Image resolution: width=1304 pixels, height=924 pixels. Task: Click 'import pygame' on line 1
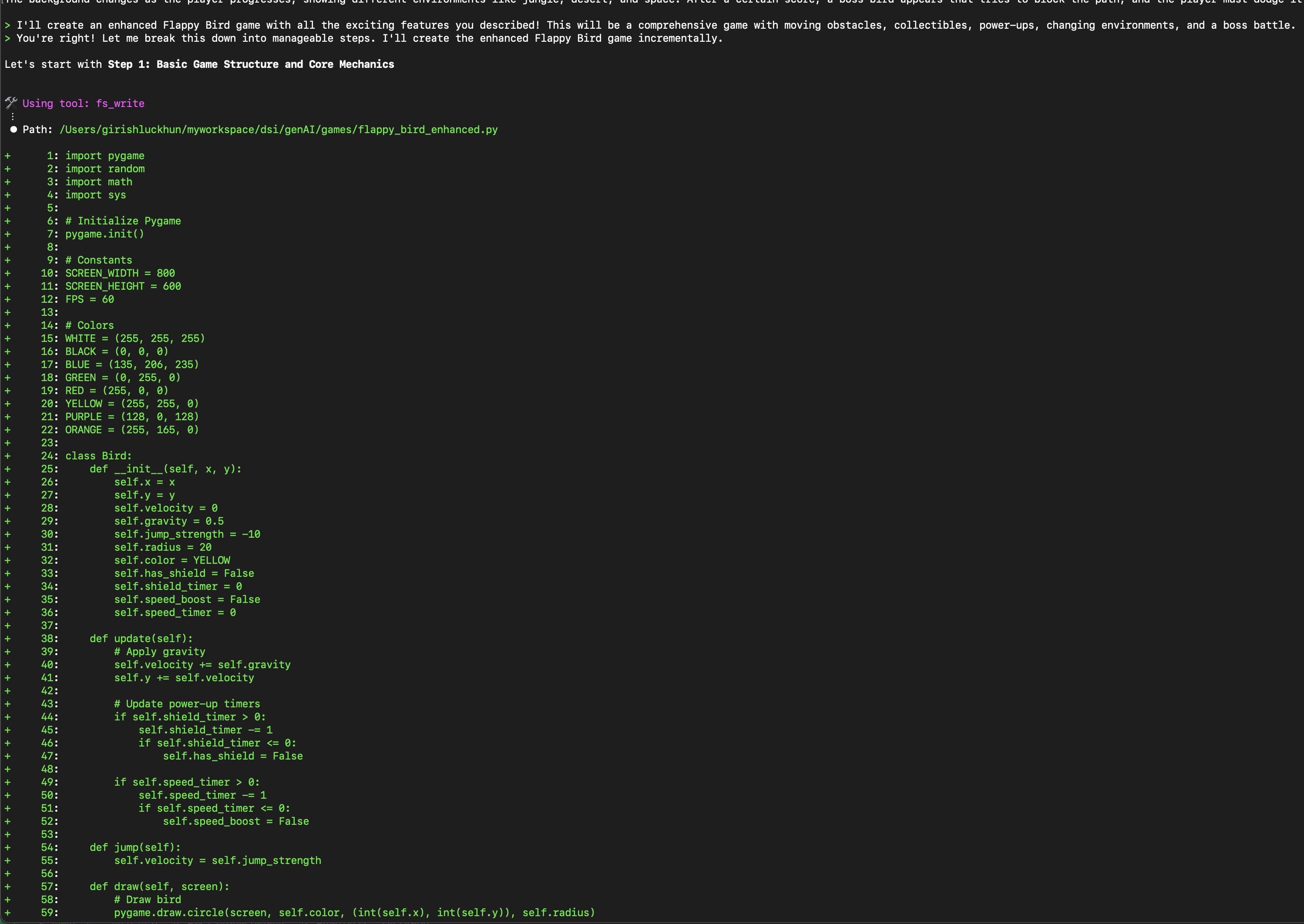(105, 155)
